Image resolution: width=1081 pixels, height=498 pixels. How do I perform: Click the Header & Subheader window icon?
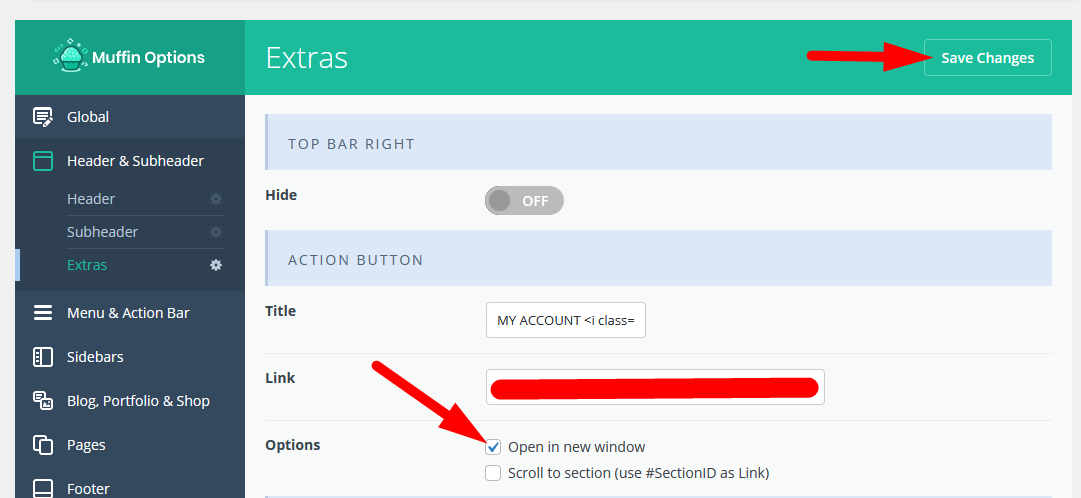[43, 161]
